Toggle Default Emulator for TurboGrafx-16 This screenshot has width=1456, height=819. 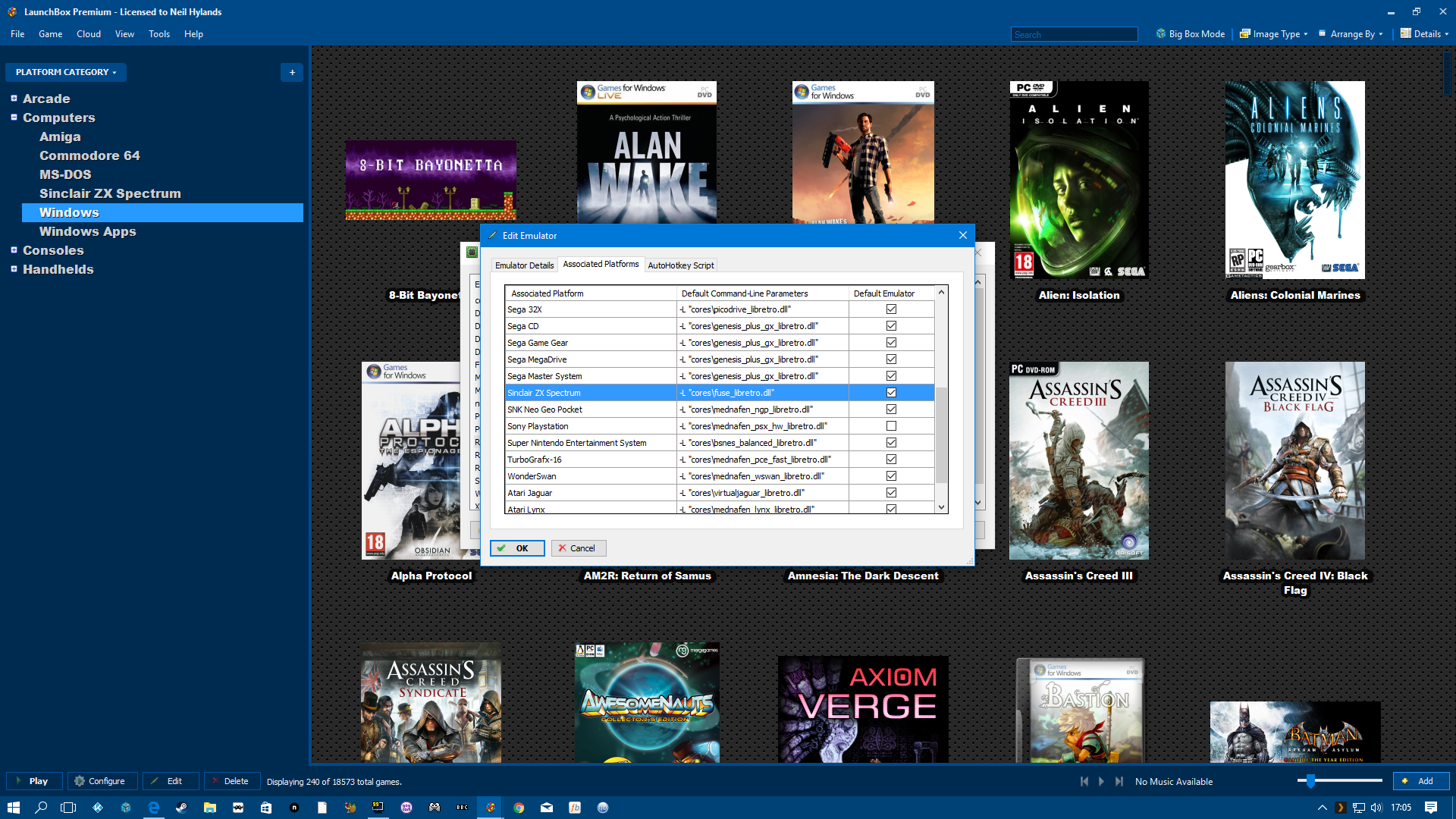pyautogui.click(x=891, y=460)
